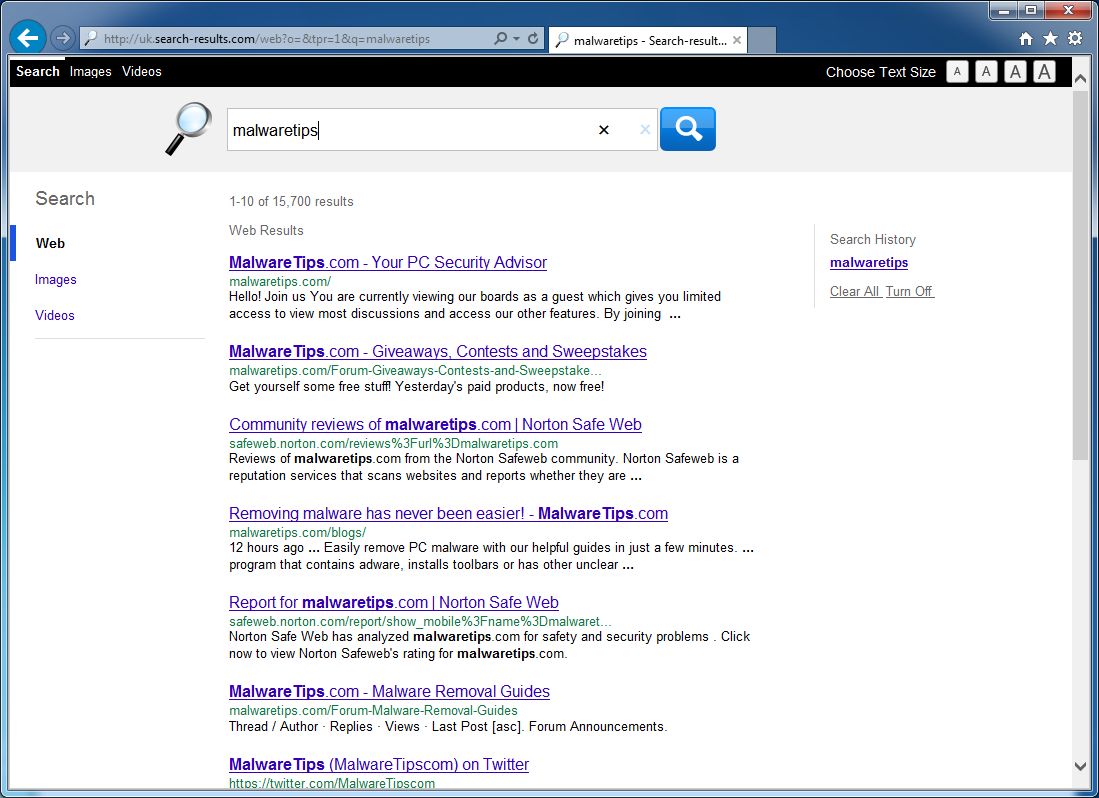
Task: Clear the search box with black X
Action: pos(603,130)
